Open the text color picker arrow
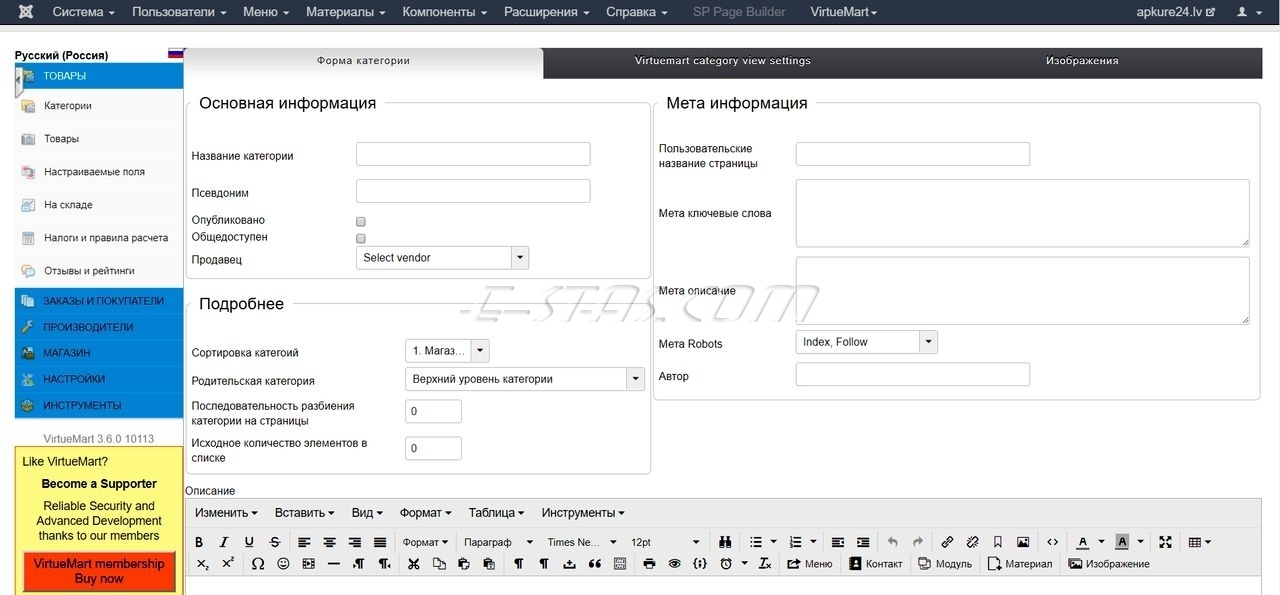The width and height of the screenshot is (1280, 595). (x=1101, y=542)
